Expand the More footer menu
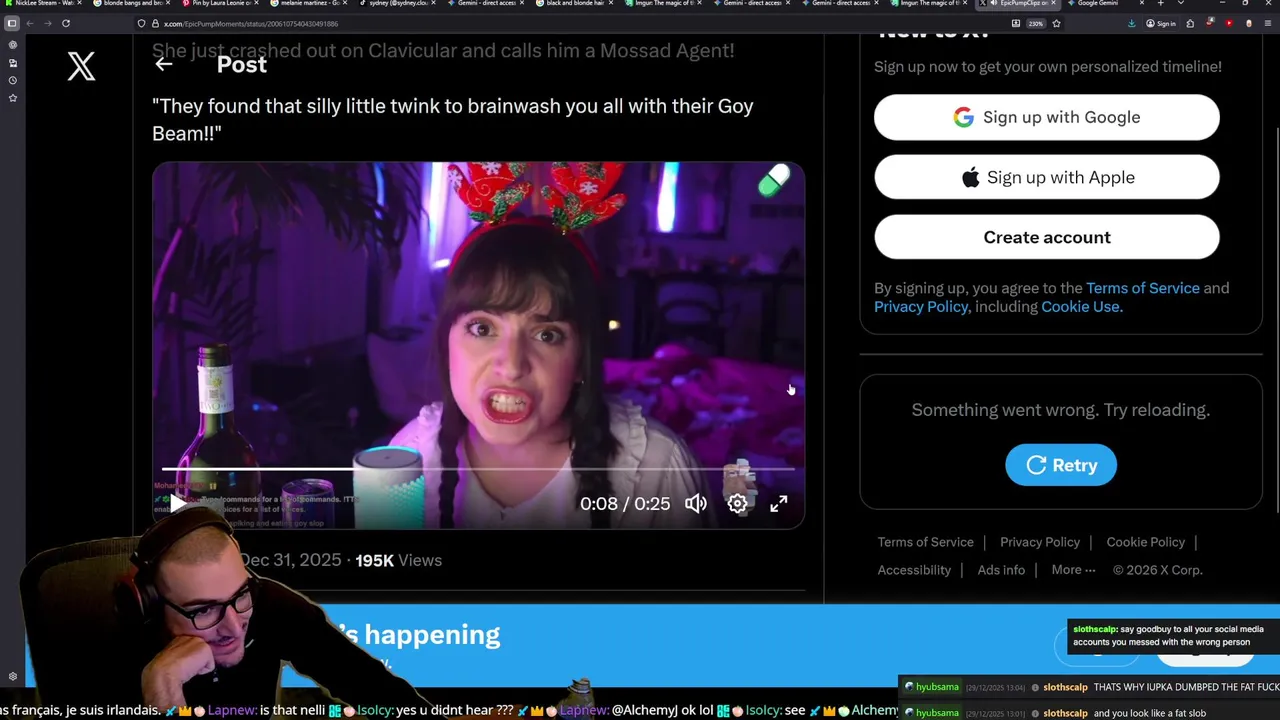The image size is (1280, 720). pyautogui.click(x=1073, y=570)
